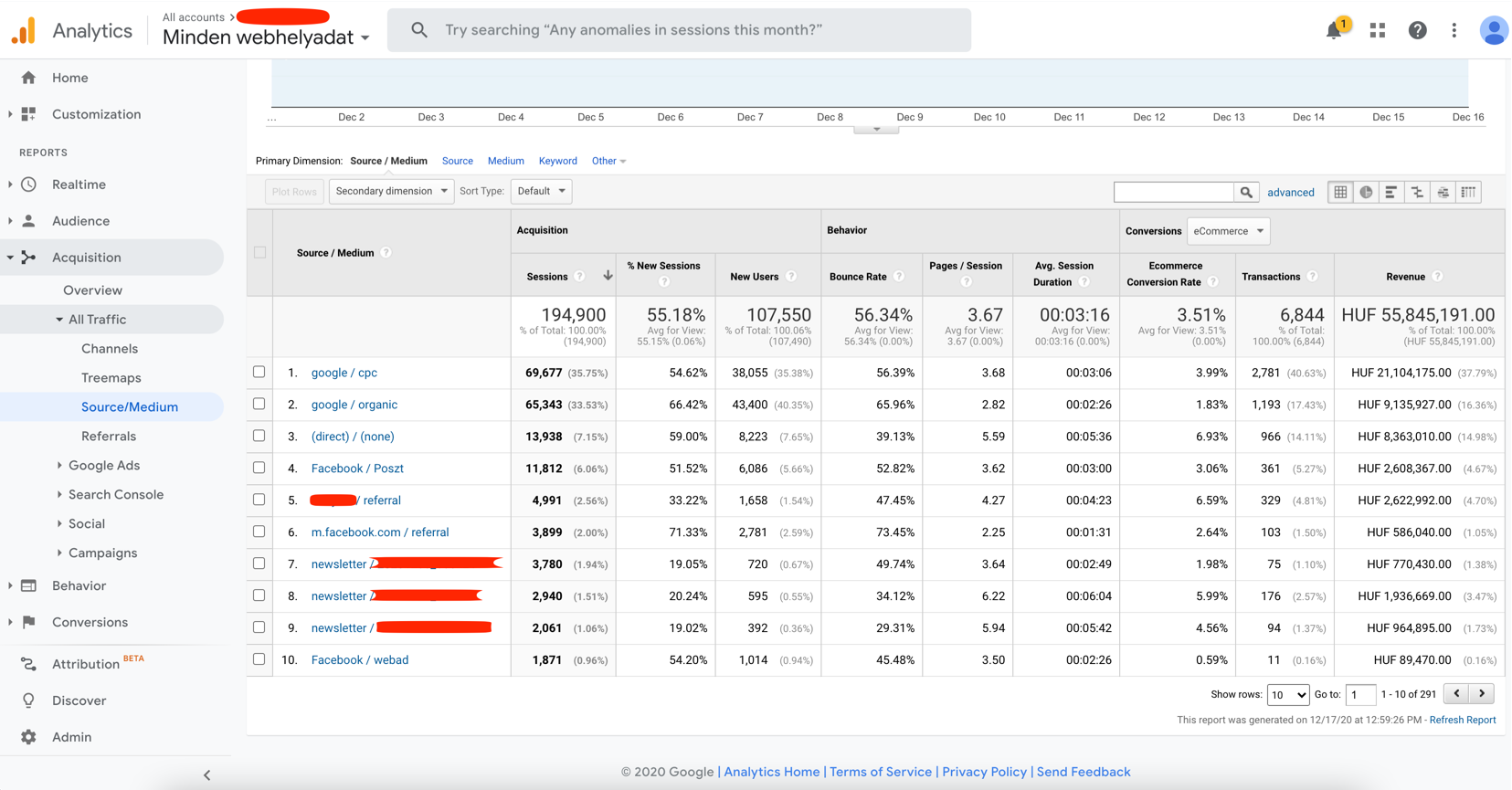Image resolution: width=1512 pixels, height=790 pixels.
Task: Switch primary dimension to Keyword
Action: (557, 161)
